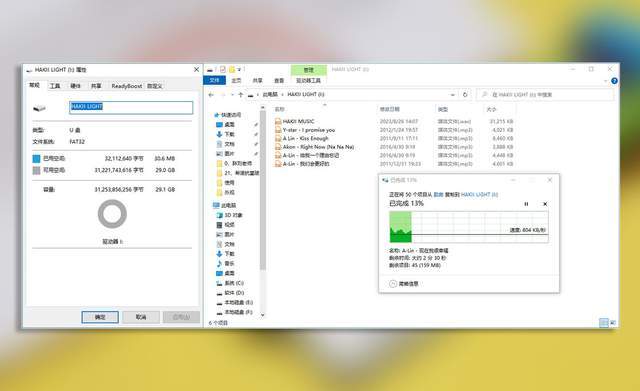Image resolution: width=640 pixels, height=391 pixels.
Task: Click the properties icon in the quick access toolbar
Action: (x=222, y=69)
